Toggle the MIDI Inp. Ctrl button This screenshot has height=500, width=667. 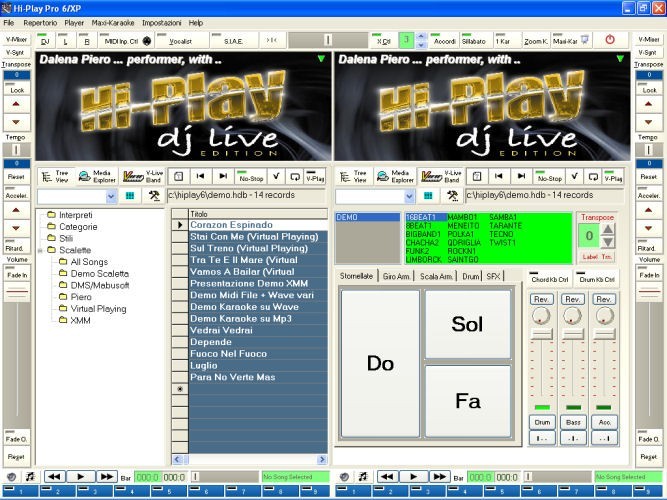126,41
